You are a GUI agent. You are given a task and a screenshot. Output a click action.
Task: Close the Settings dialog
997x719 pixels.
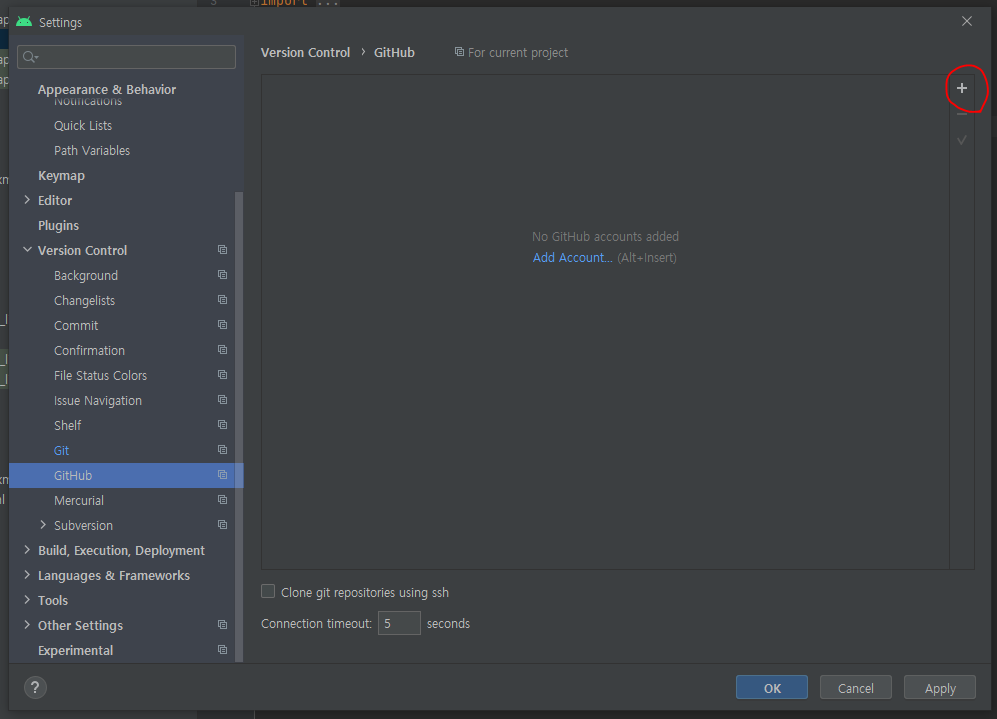966,22
